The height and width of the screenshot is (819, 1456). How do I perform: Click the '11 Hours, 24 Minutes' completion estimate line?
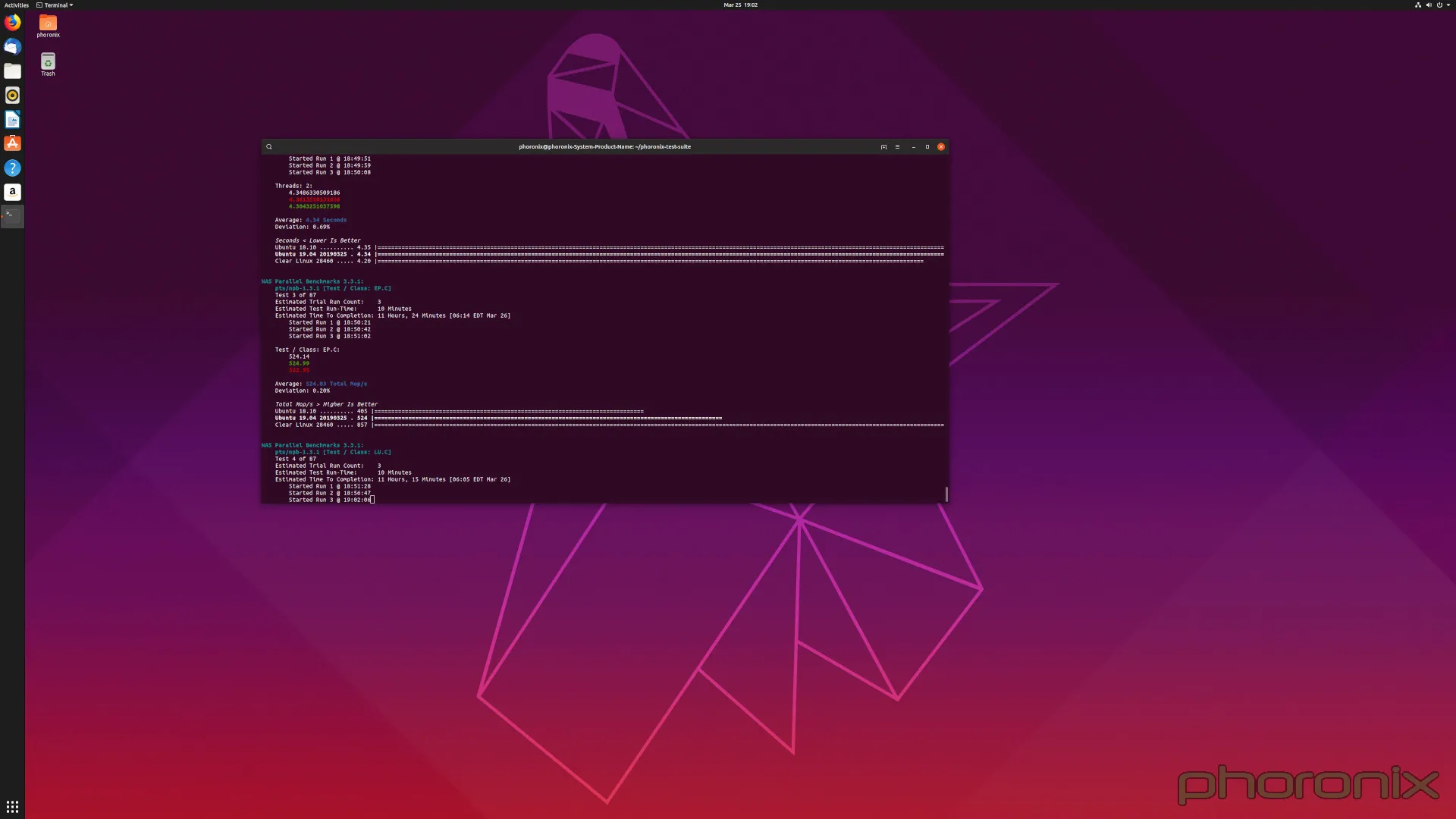pyautogui.click(x=392, y=315)
